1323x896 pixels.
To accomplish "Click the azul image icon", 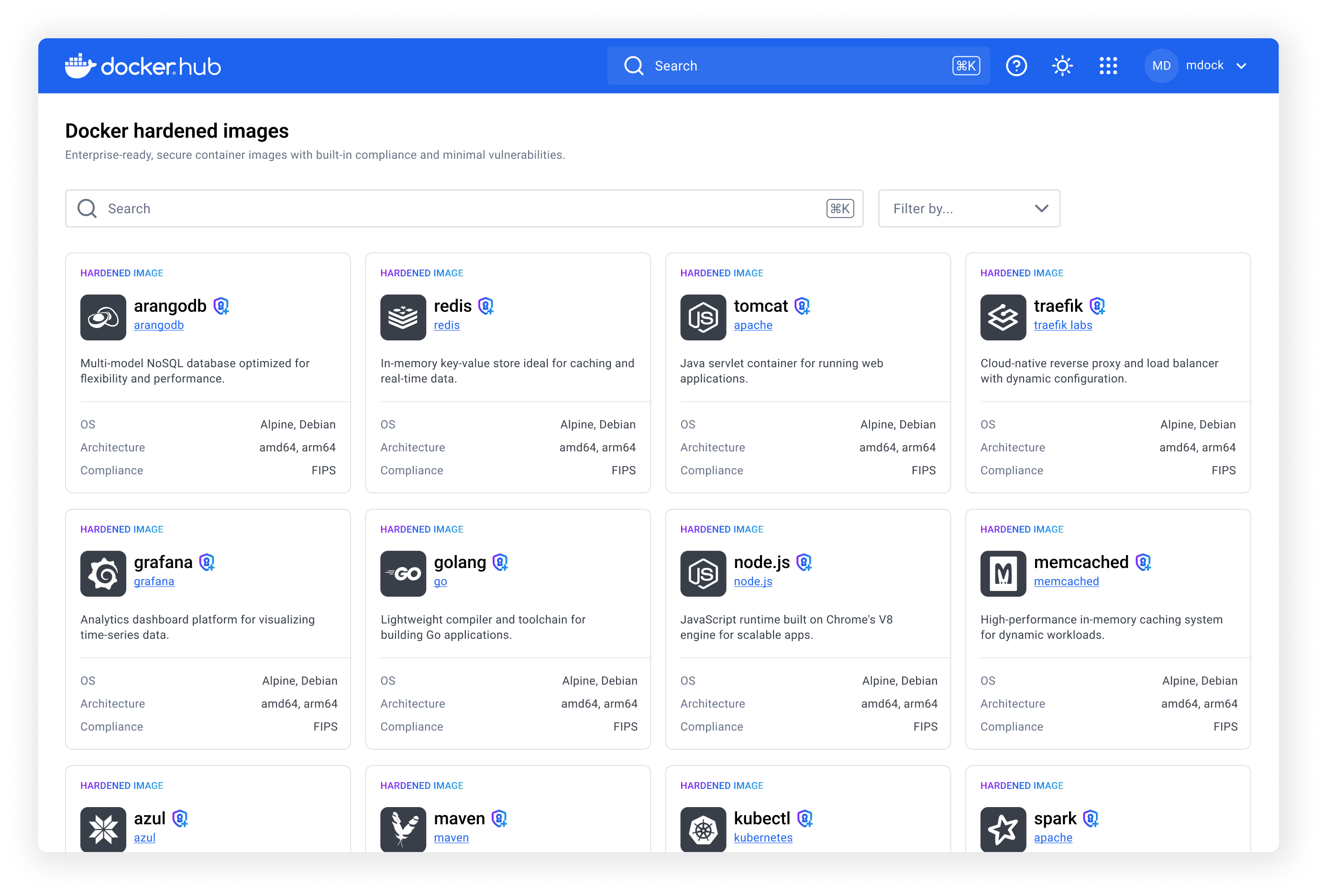I will pyautogui.click(x=103, y=830).
